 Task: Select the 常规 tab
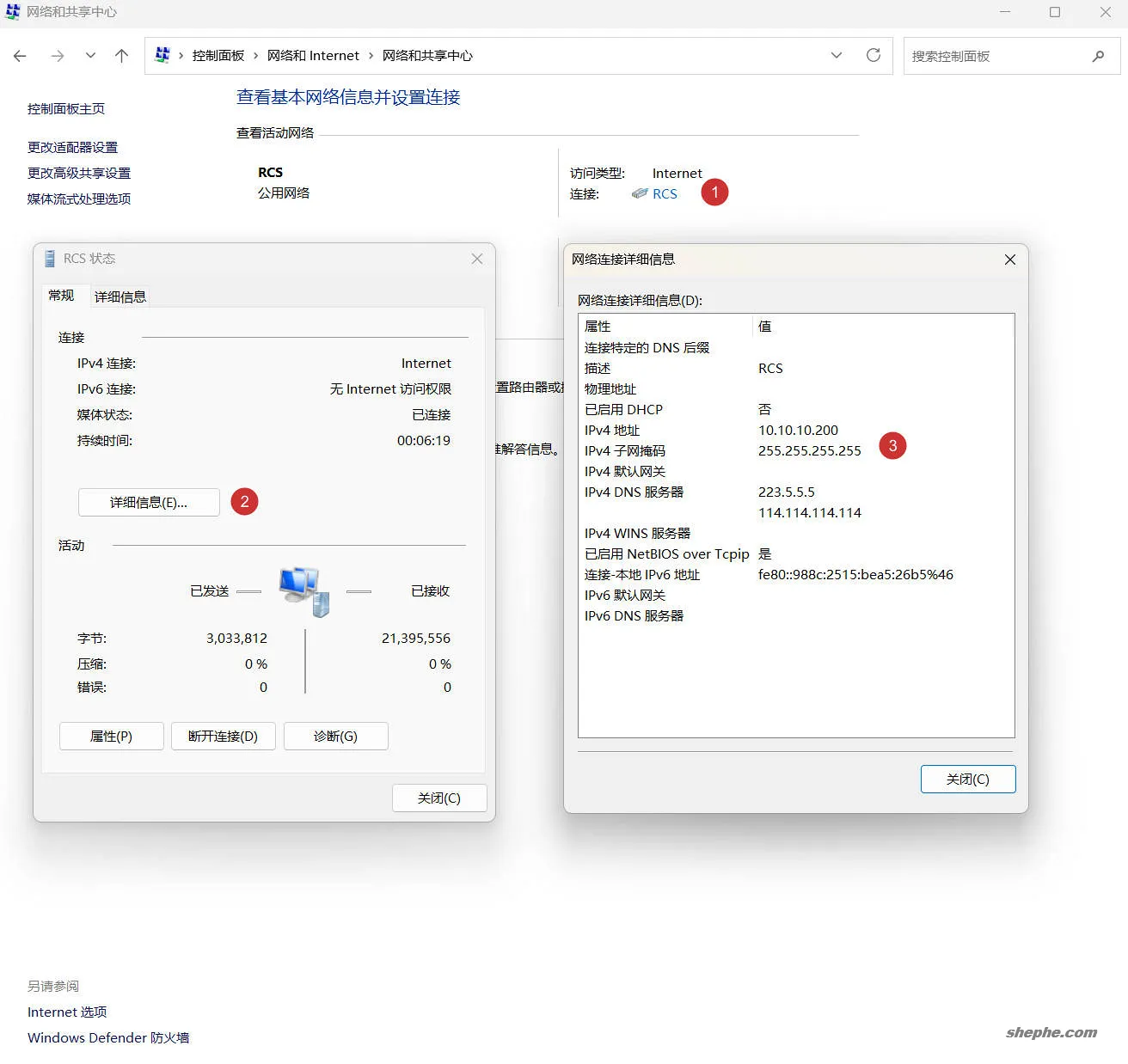[x=61, y=296]
